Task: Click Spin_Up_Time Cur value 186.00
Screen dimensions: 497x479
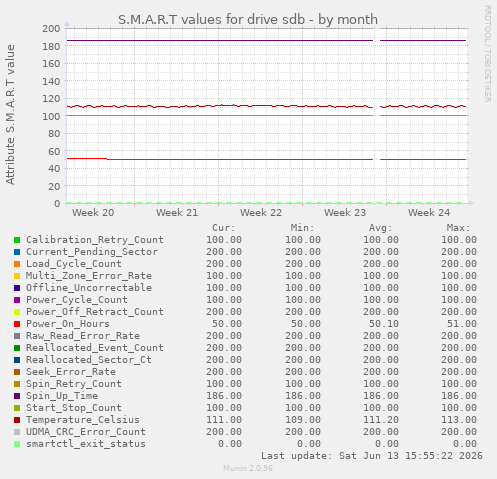Action: (x=224, y=396)
